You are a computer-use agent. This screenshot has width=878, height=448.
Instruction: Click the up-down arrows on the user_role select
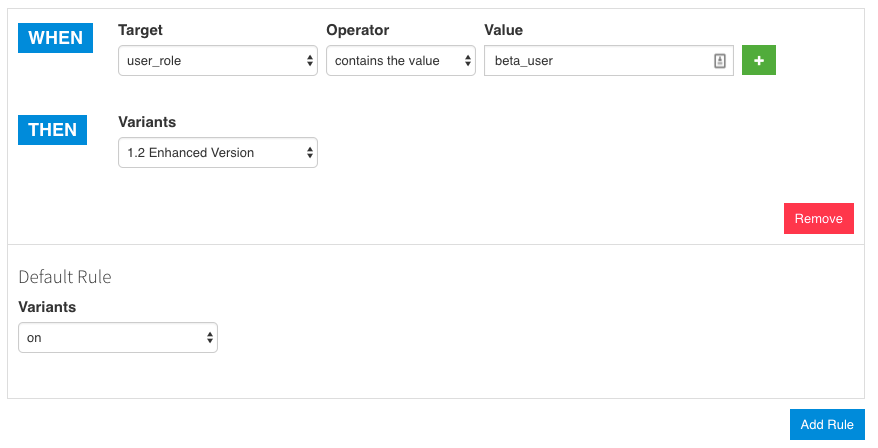coord(310,61)
